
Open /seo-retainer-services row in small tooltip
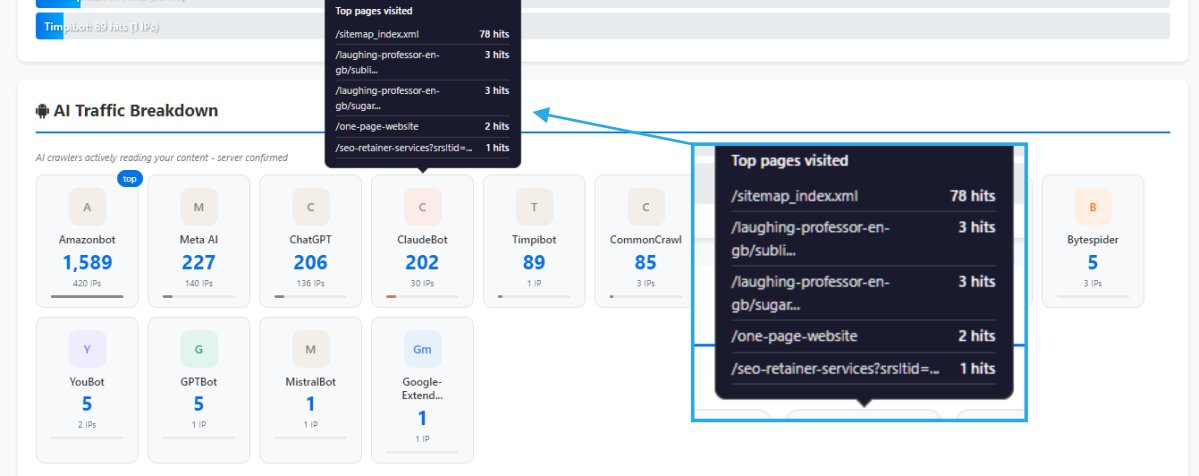pyautogui.click(x=422, y=148)
